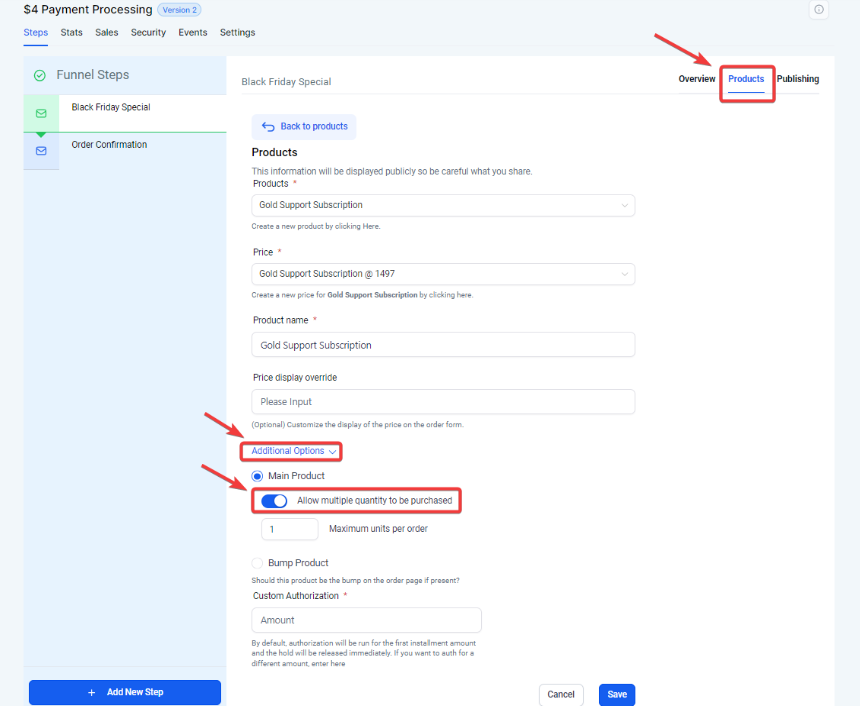The image size is (860, 723).
Task: Click the Custom Authorization Amount field
Action: (366, 620)
